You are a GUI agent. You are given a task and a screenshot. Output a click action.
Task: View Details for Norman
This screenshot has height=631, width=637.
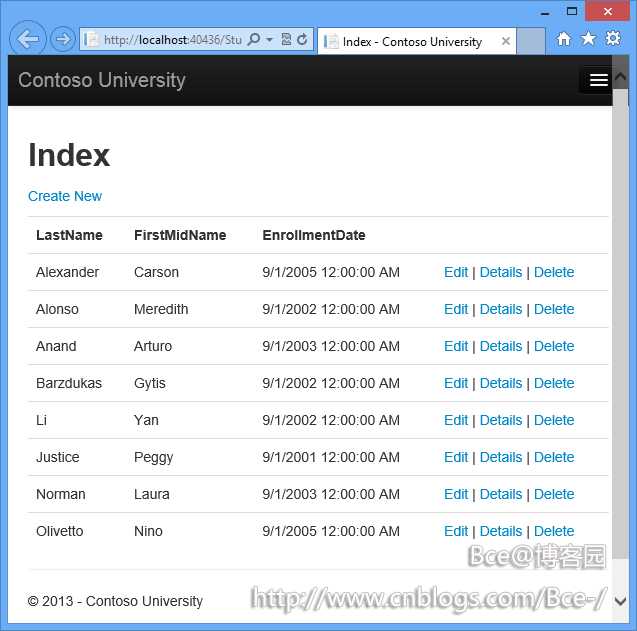[500, 494]
